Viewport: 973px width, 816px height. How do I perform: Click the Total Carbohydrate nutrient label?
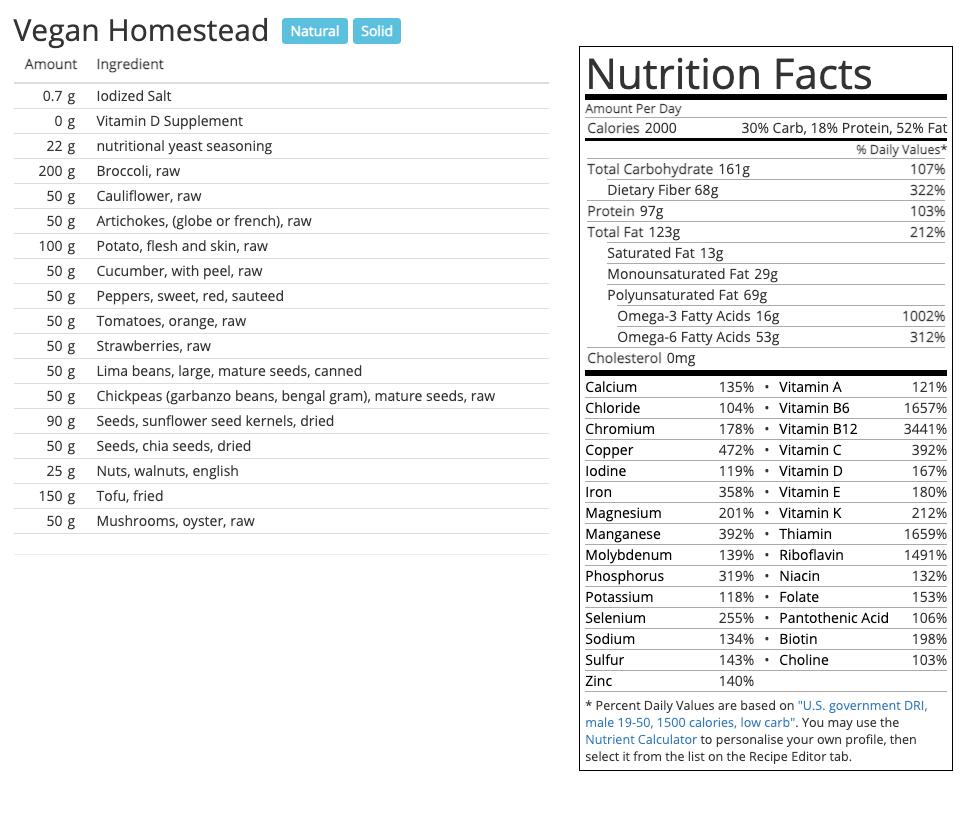pos(650,169)
